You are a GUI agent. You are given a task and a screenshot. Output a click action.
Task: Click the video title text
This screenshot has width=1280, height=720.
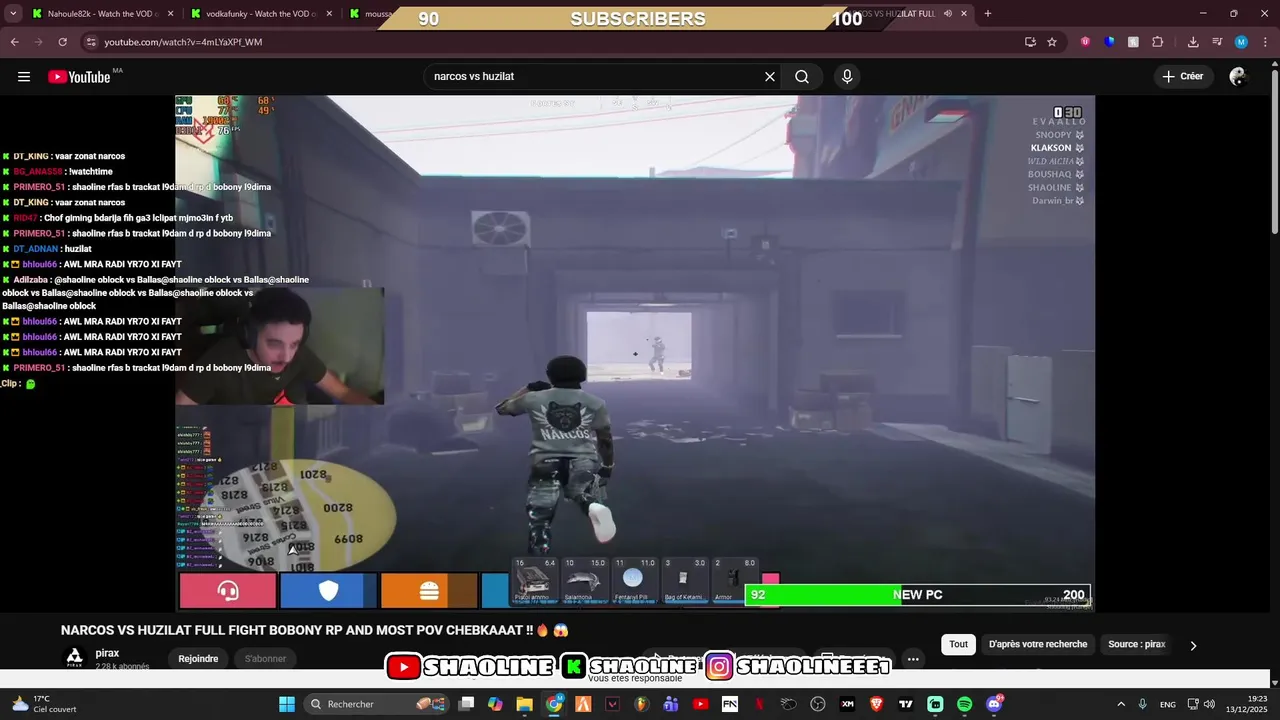point(314,630)
